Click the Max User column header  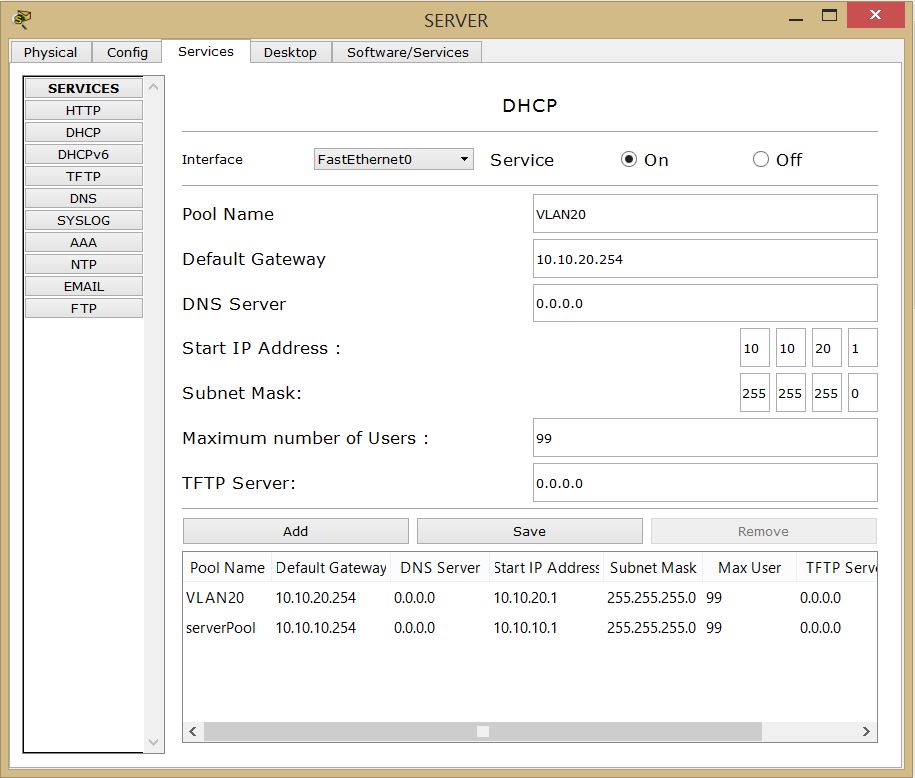coord(749,567)
